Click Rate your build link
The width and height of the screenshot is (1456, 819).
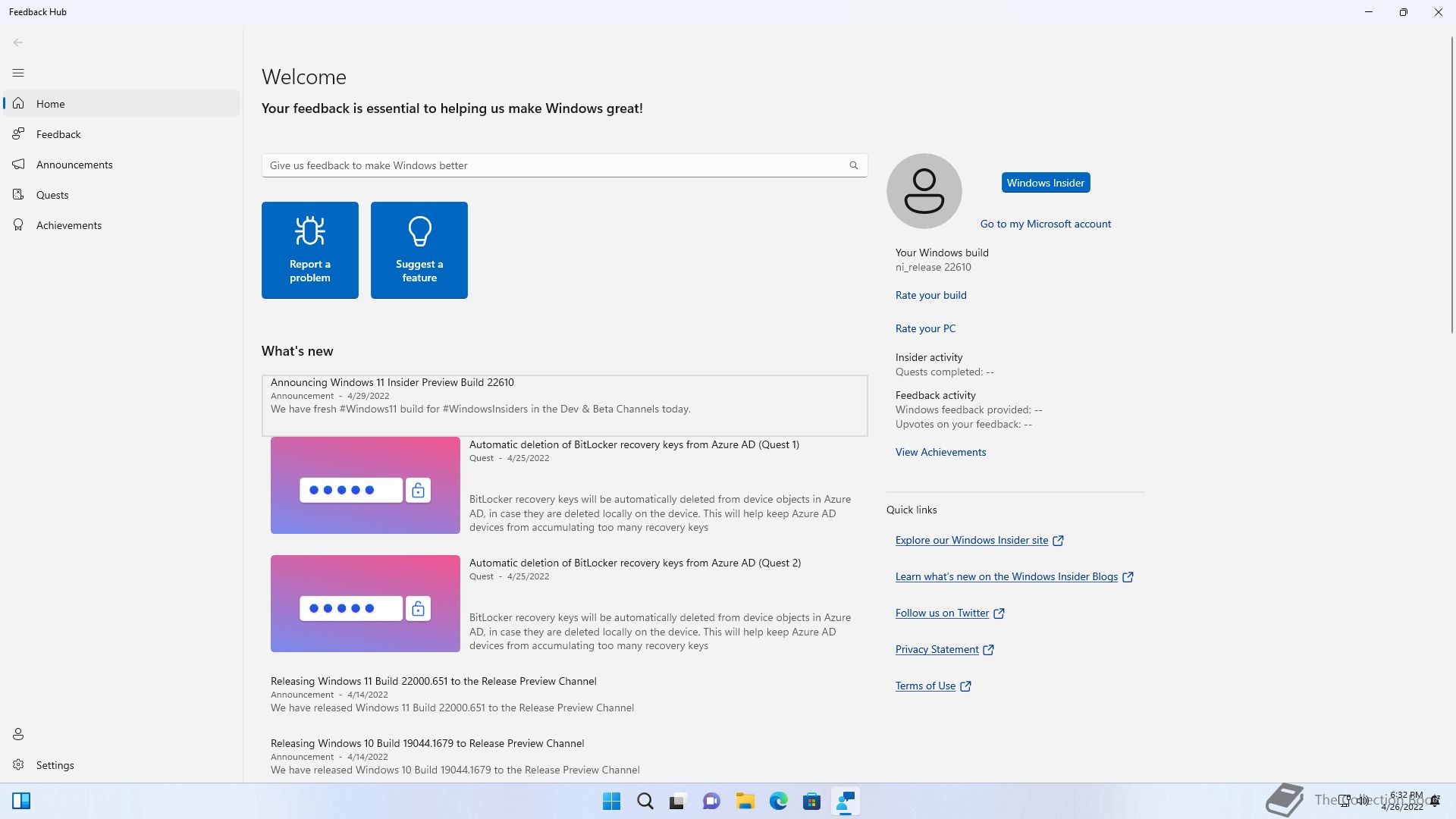pos(931,295)
